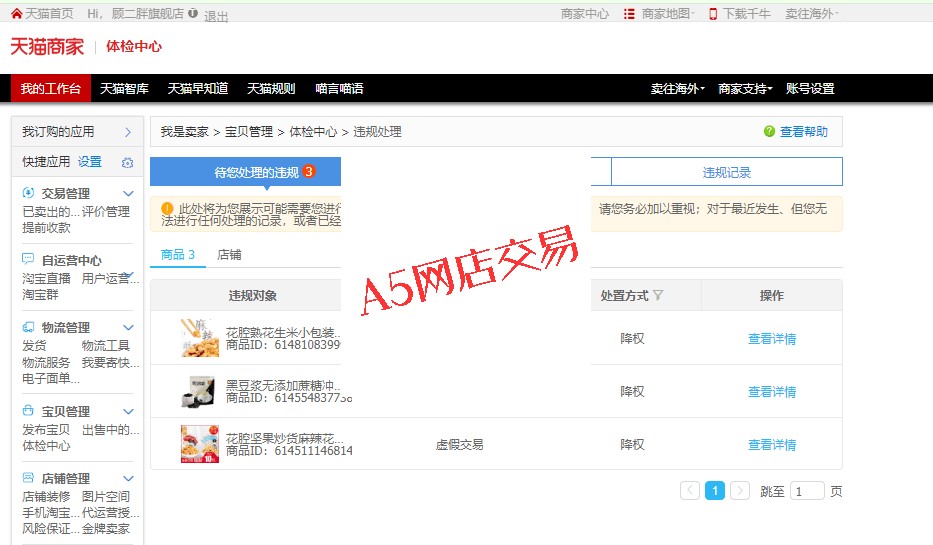Screen dimensions: 933x545
Task: Select the 商品 3 sub-tab
Action: pyautogui.click(x=178, y=255)
